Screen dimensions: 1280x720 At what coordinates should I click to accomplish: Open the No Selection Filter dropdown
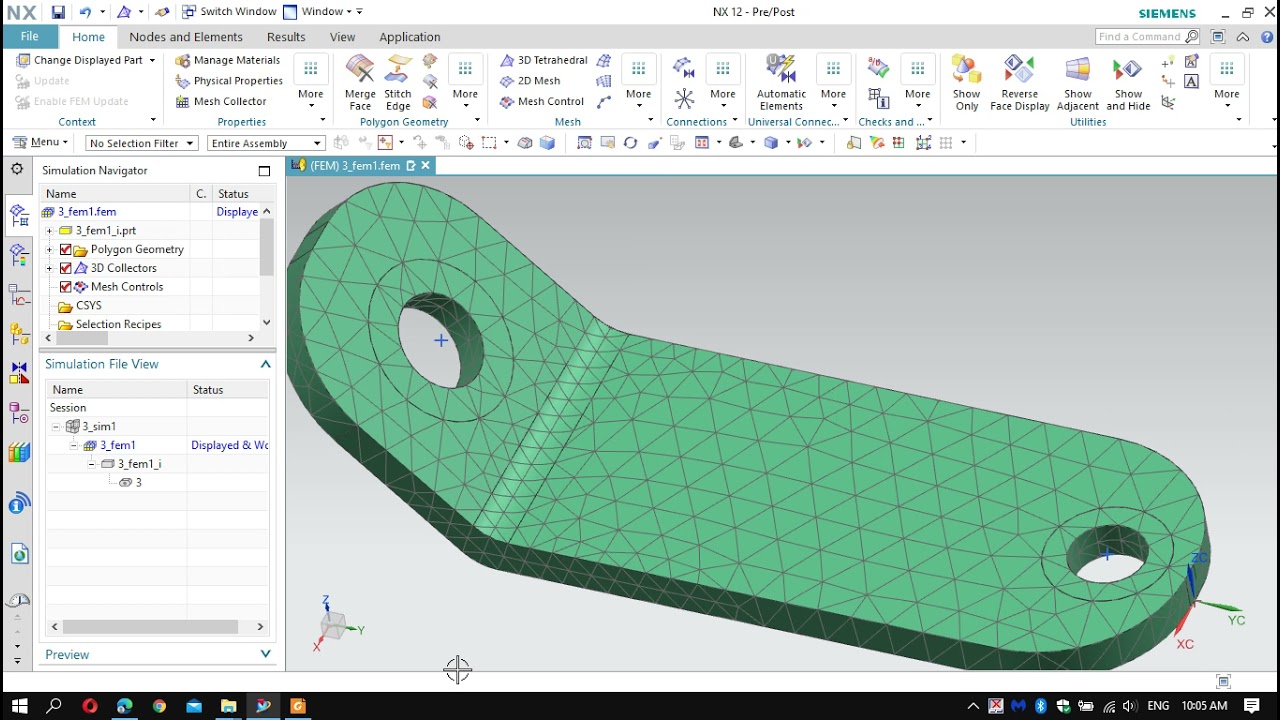tap(141, 143)
